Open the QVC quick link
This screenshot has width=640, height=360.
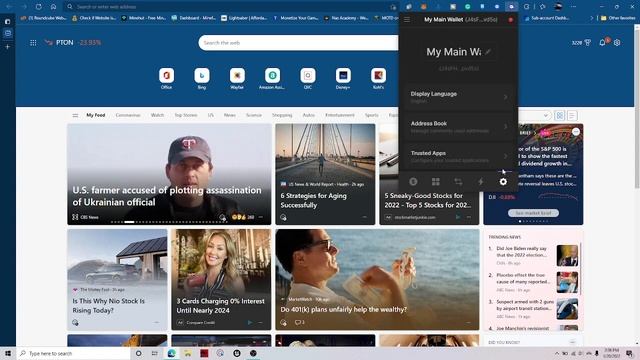(308, 78)
